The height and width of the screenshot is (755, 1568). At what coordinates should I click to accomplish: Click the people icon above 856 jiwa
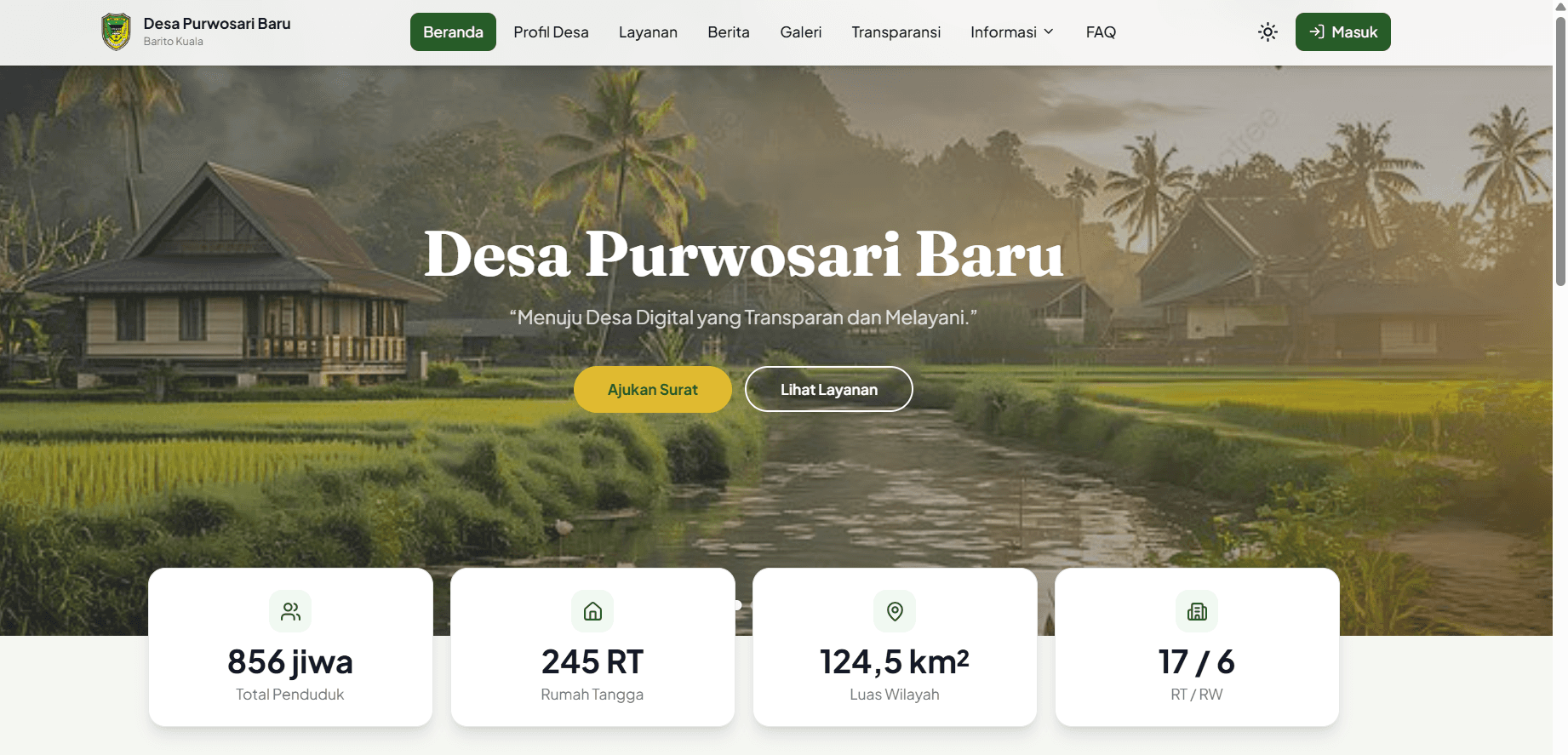click(x=290, y=611)
